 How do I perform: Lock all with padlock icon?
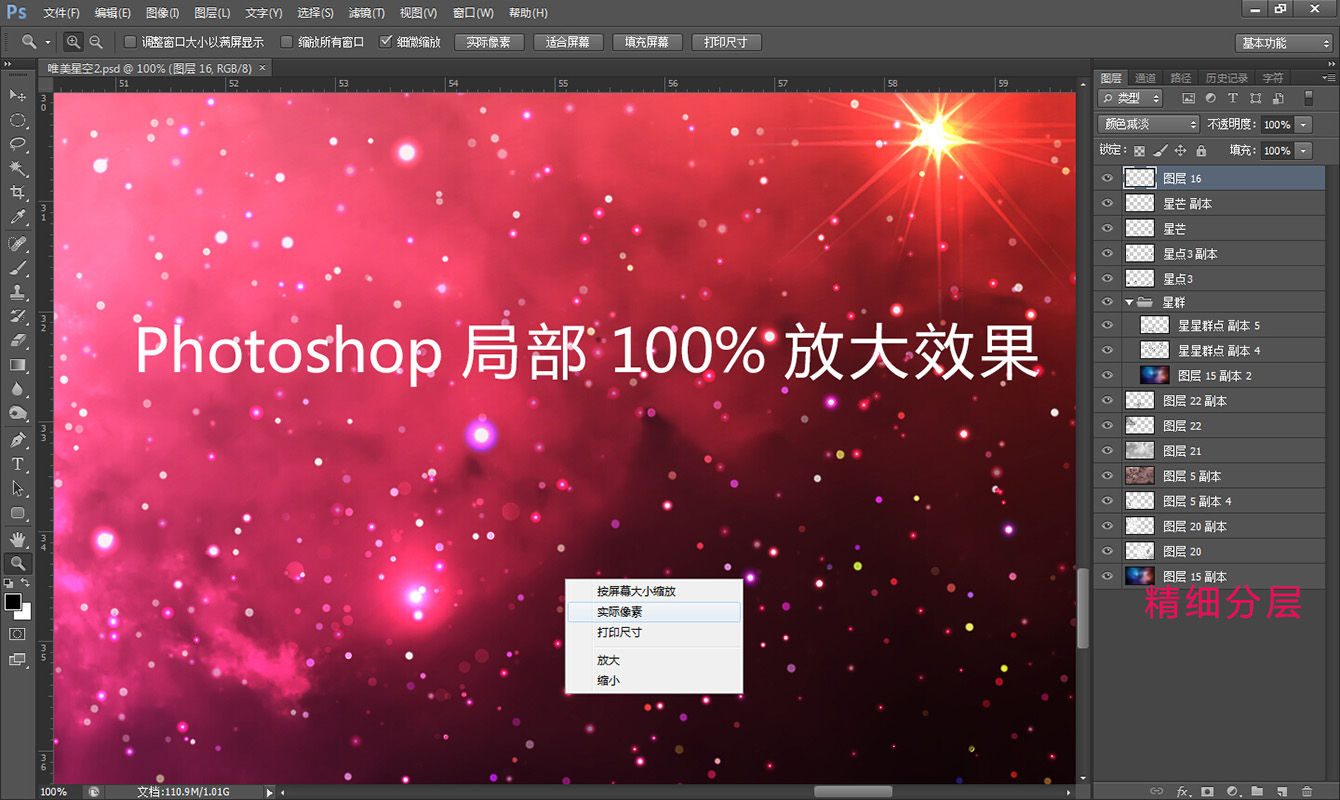1201,151
